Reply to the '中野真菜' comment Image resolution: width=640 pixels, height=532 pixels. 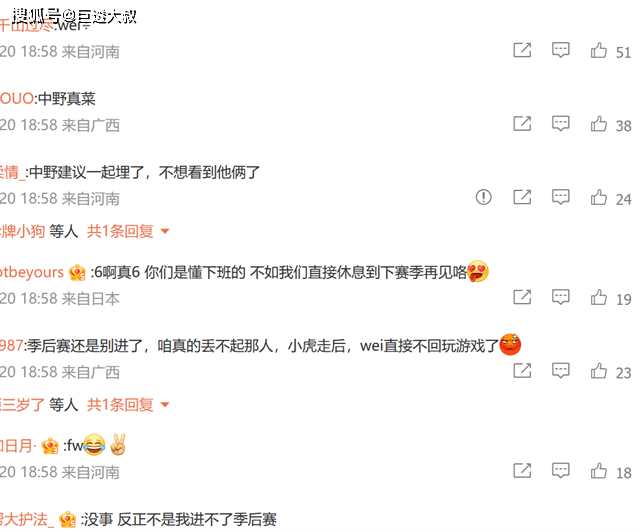[x=561, y=124]
